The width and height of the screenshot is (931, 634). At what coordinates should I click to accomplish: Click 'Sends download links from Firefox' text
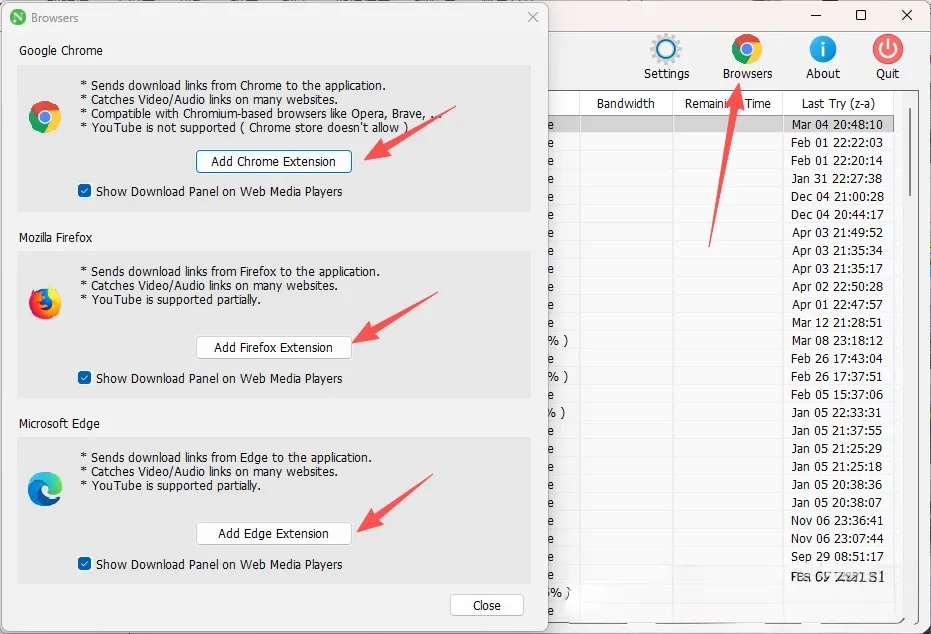tap(230, 271)
